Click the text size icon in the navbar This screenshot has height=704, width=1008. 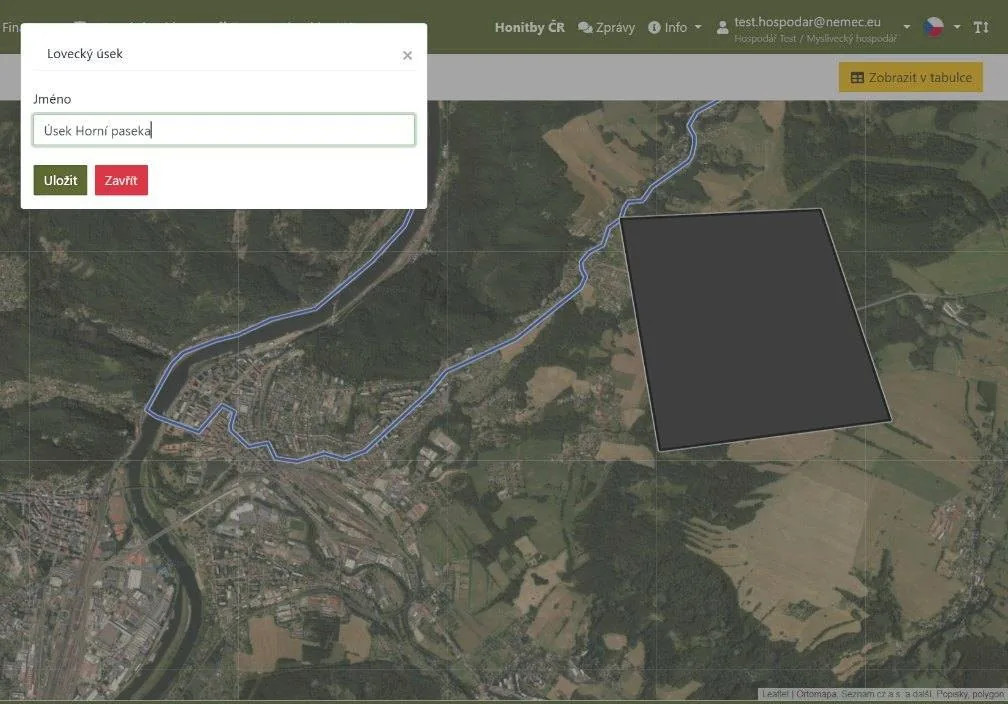[981, 27]
